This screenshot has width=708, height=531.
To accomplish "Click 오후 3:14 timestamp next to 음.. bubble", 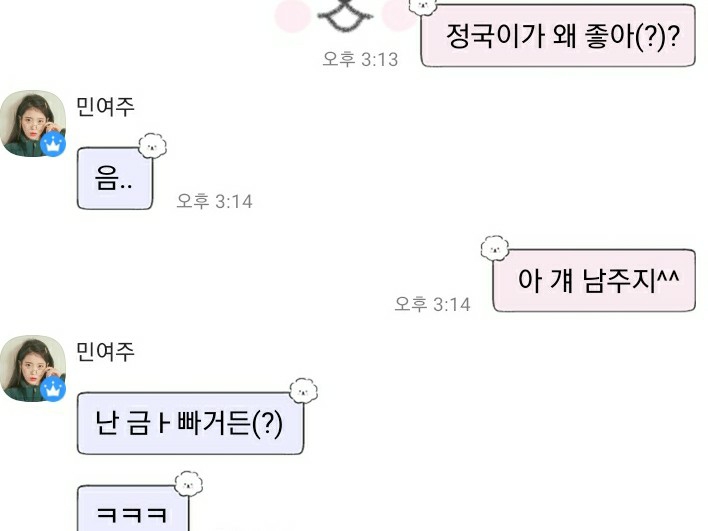I will pos(214,201).
